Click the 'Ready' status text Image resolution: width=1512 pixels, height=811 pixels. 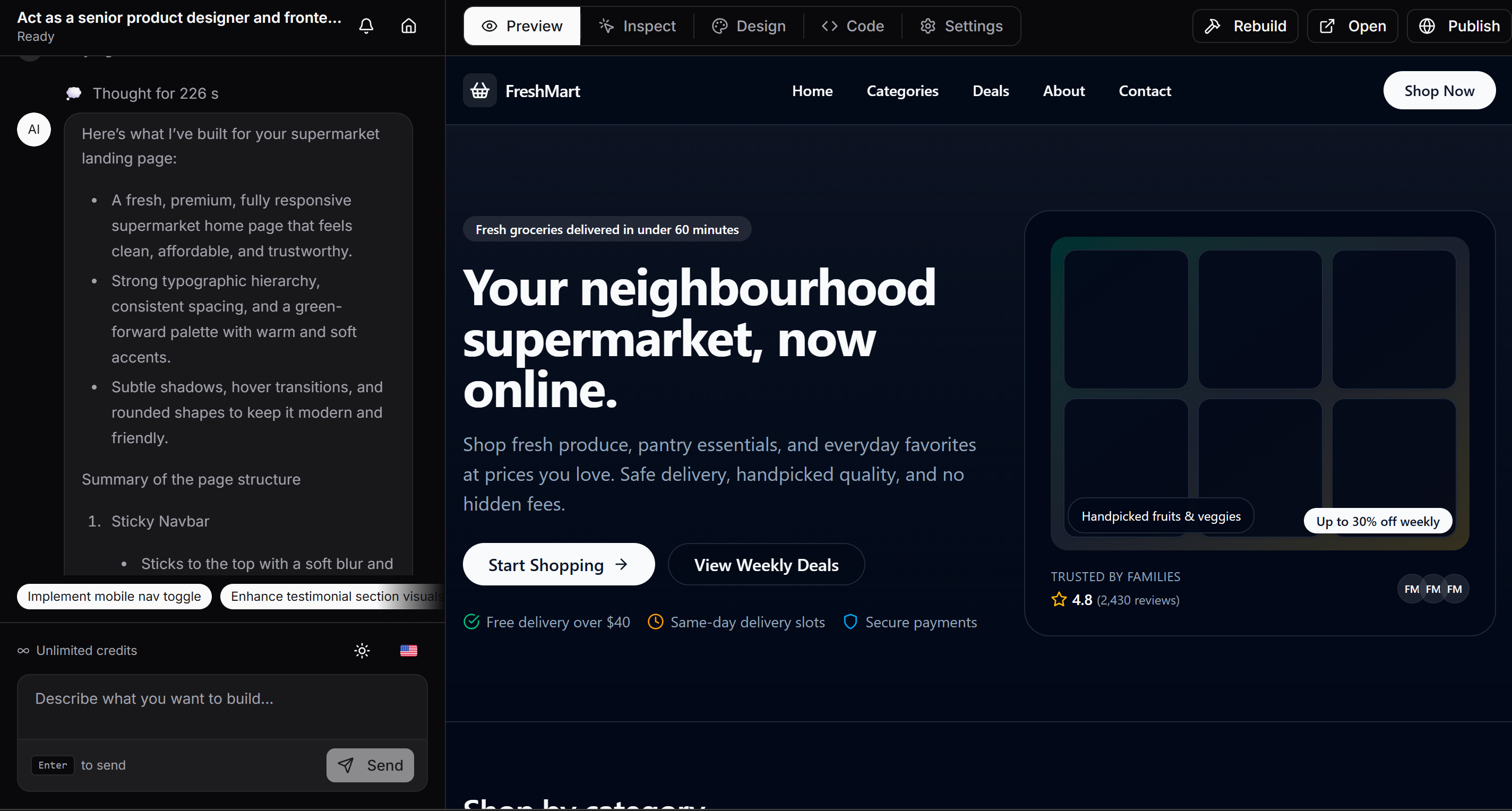tap(36, 37)
